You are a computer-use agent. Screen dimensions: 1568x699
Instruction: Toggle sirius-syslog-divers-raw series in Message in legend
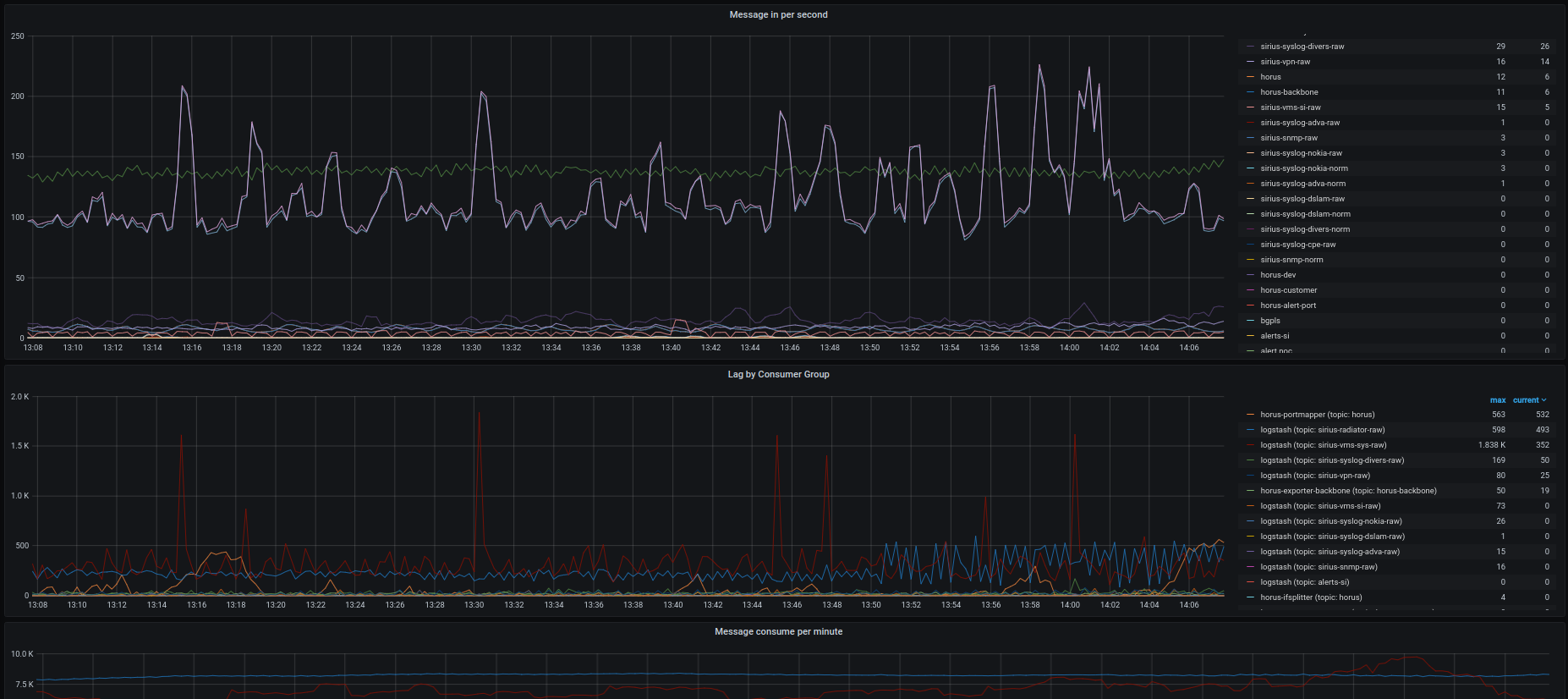pyautogui.click(x=1302, y=47)
